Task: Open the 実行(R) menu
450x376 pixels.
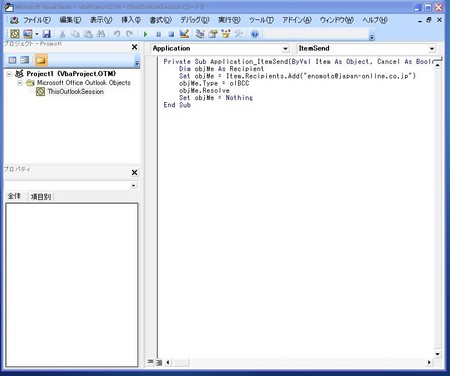Action: point(229,20)
